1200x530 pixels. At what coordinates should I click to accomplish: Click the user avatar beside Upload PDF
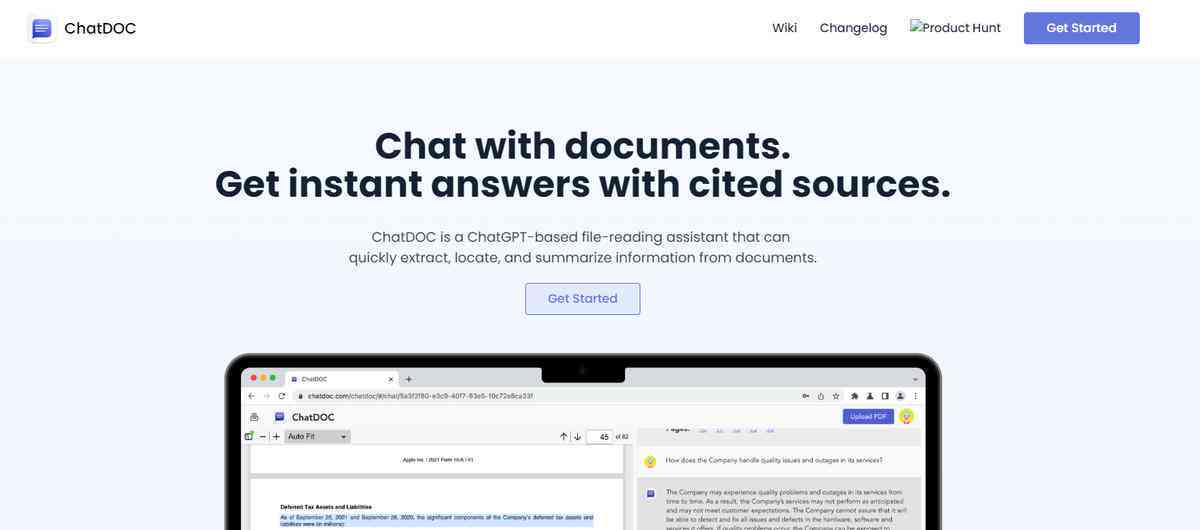tap(906, 416)
